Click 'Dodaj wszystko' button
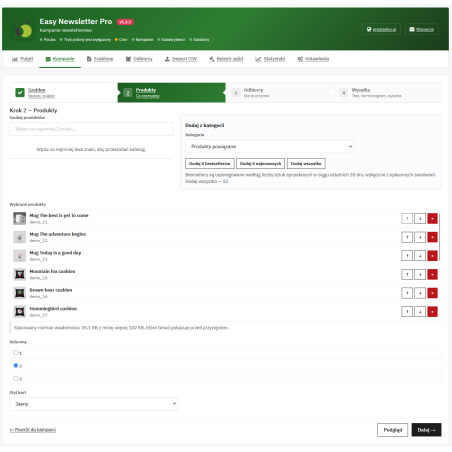This screenshot has height=452, width=452. pyautogui.click(x=306, y=164)
